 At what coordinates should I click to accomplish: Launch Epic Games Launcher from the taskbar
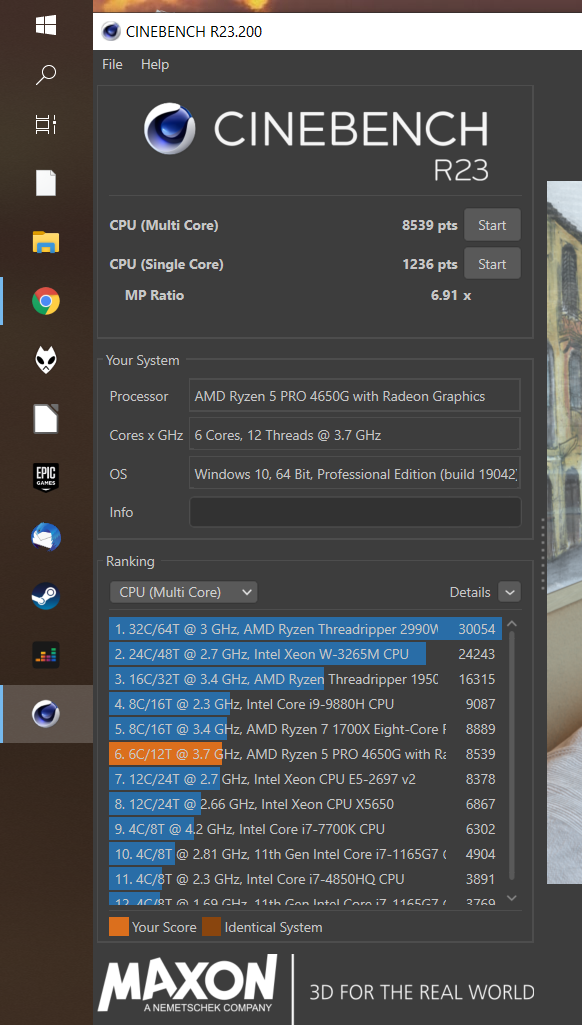pos(46,477)
